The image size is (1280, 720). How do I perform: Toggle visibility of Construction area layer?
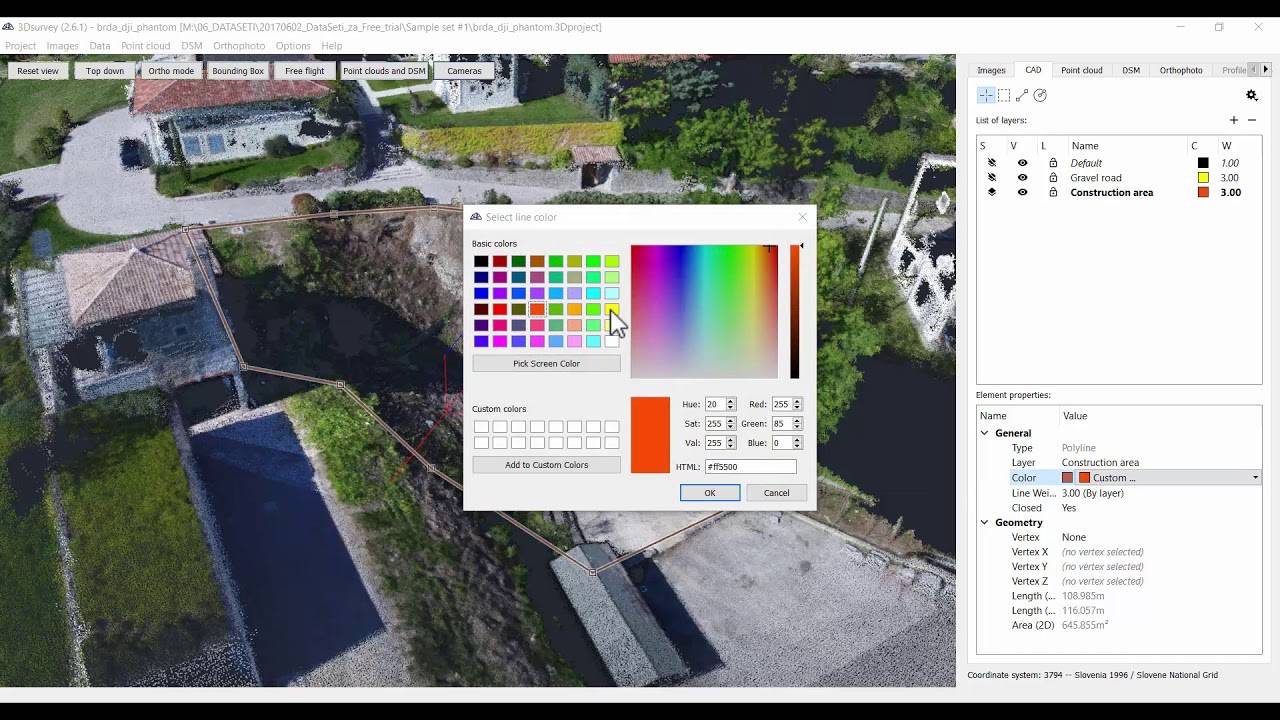pos(1022,193)
